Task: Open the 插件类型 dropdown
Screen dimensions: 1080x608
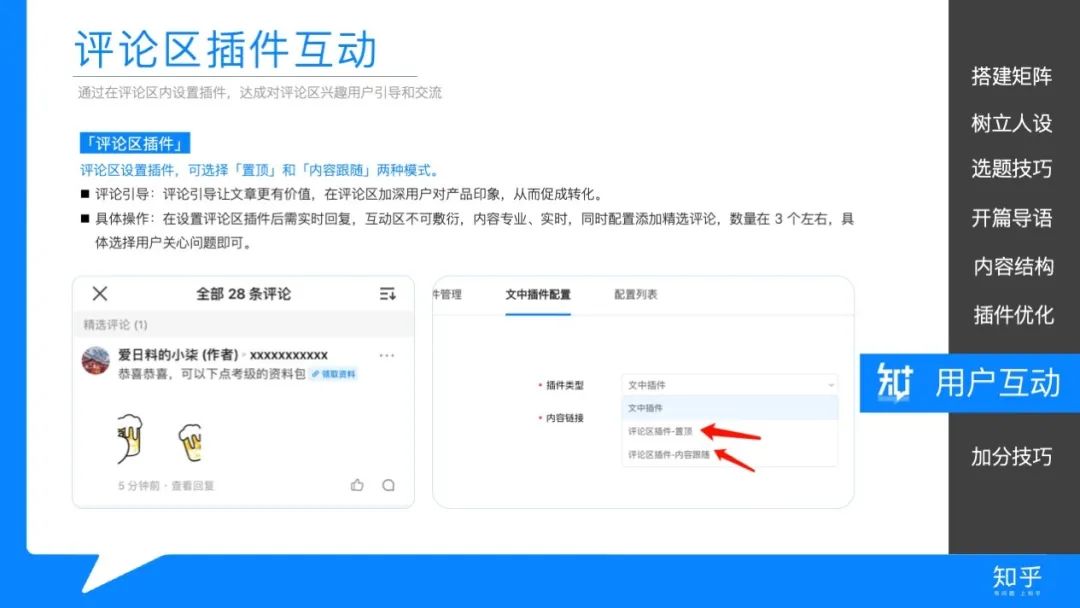Action: coord(730,385)
